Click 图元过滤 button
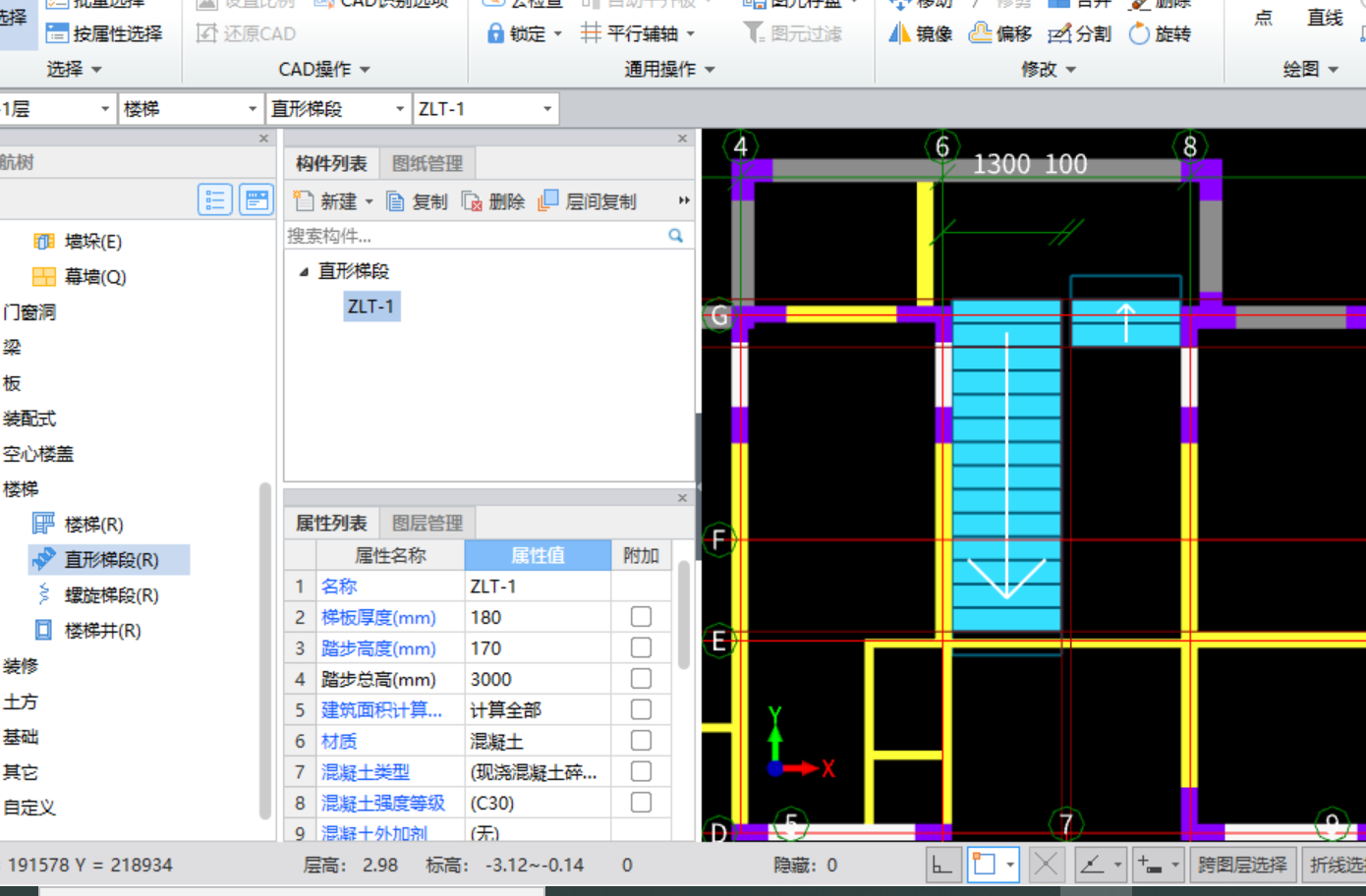Viewport: 1366px width, 896px height. point(793,33)
